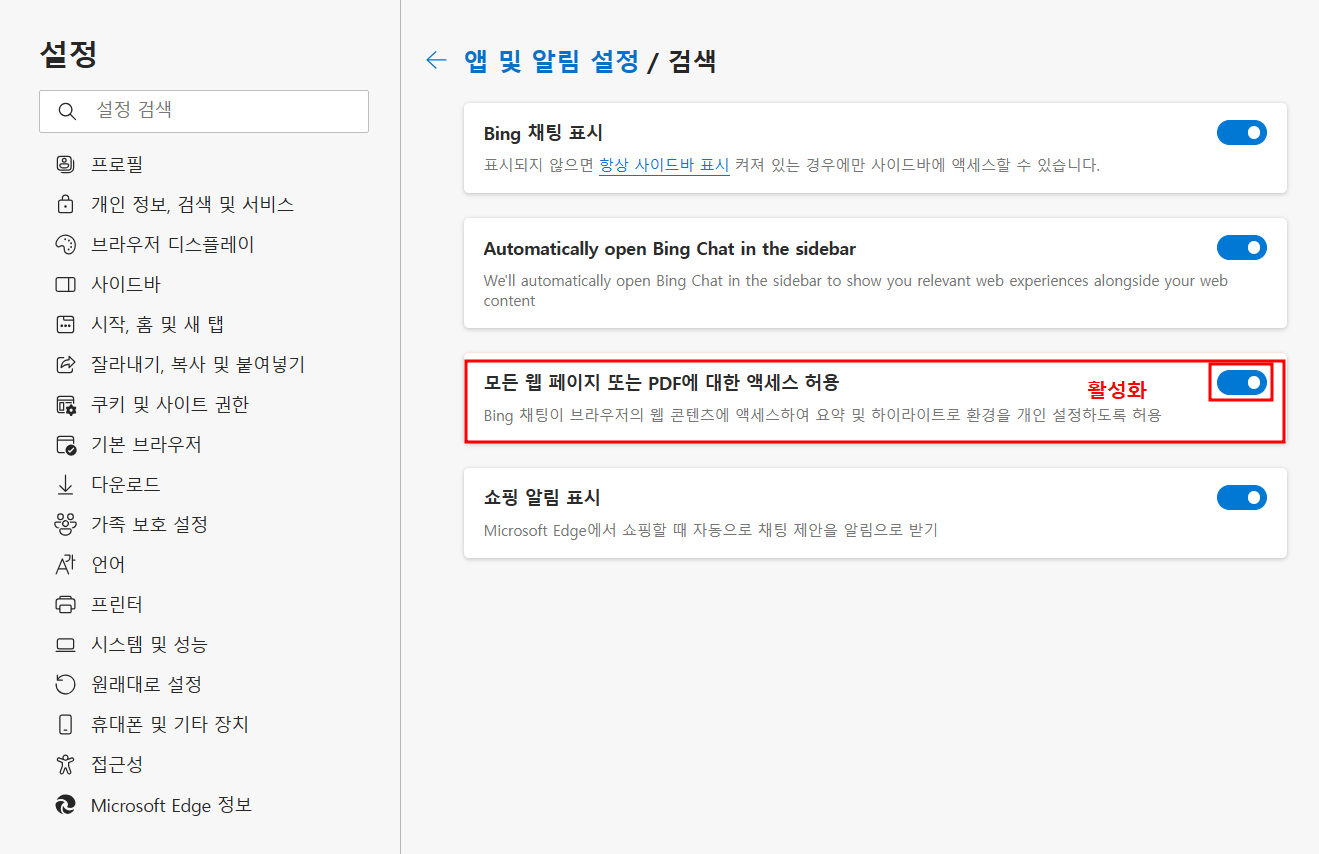Click the system and performance laptop icon
Viewport: 1319px width, 854px height.
[x=65, y=644]
